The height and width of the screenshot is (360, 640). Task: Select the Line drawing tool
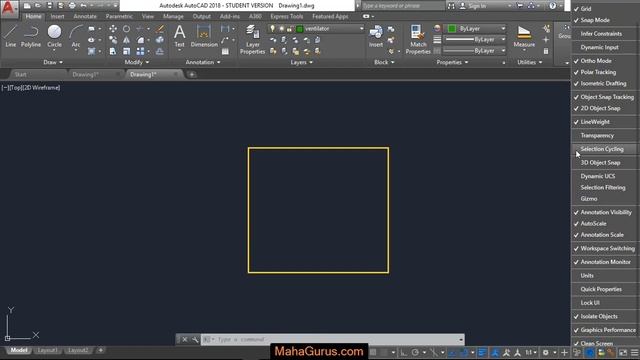[x=11, y=36]
